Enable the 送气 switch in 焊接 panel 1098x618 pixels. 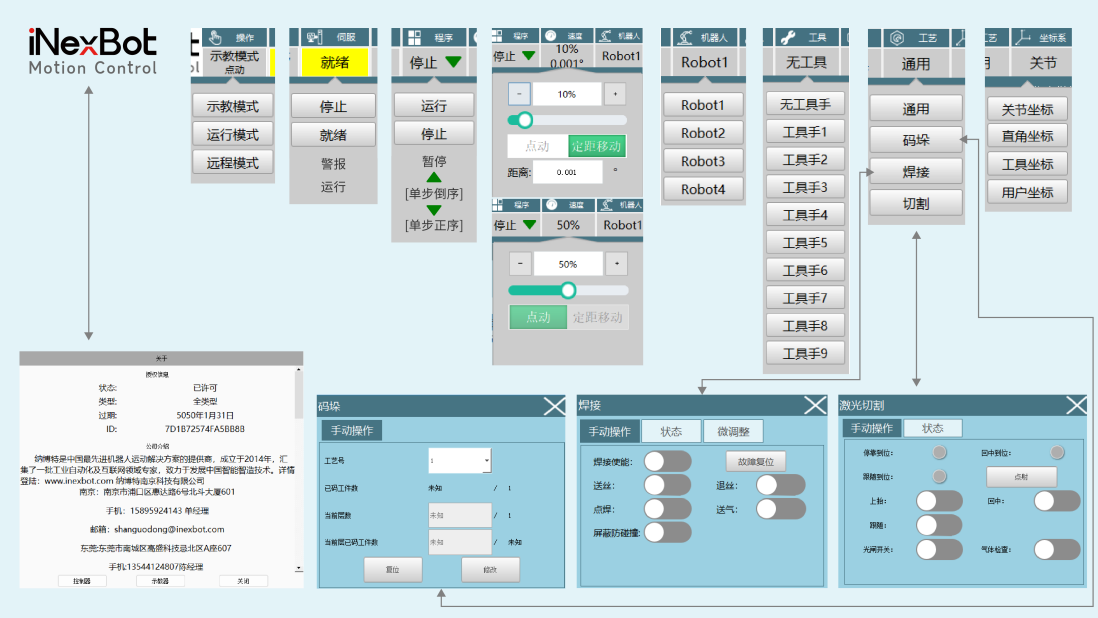tap(780, 509)
